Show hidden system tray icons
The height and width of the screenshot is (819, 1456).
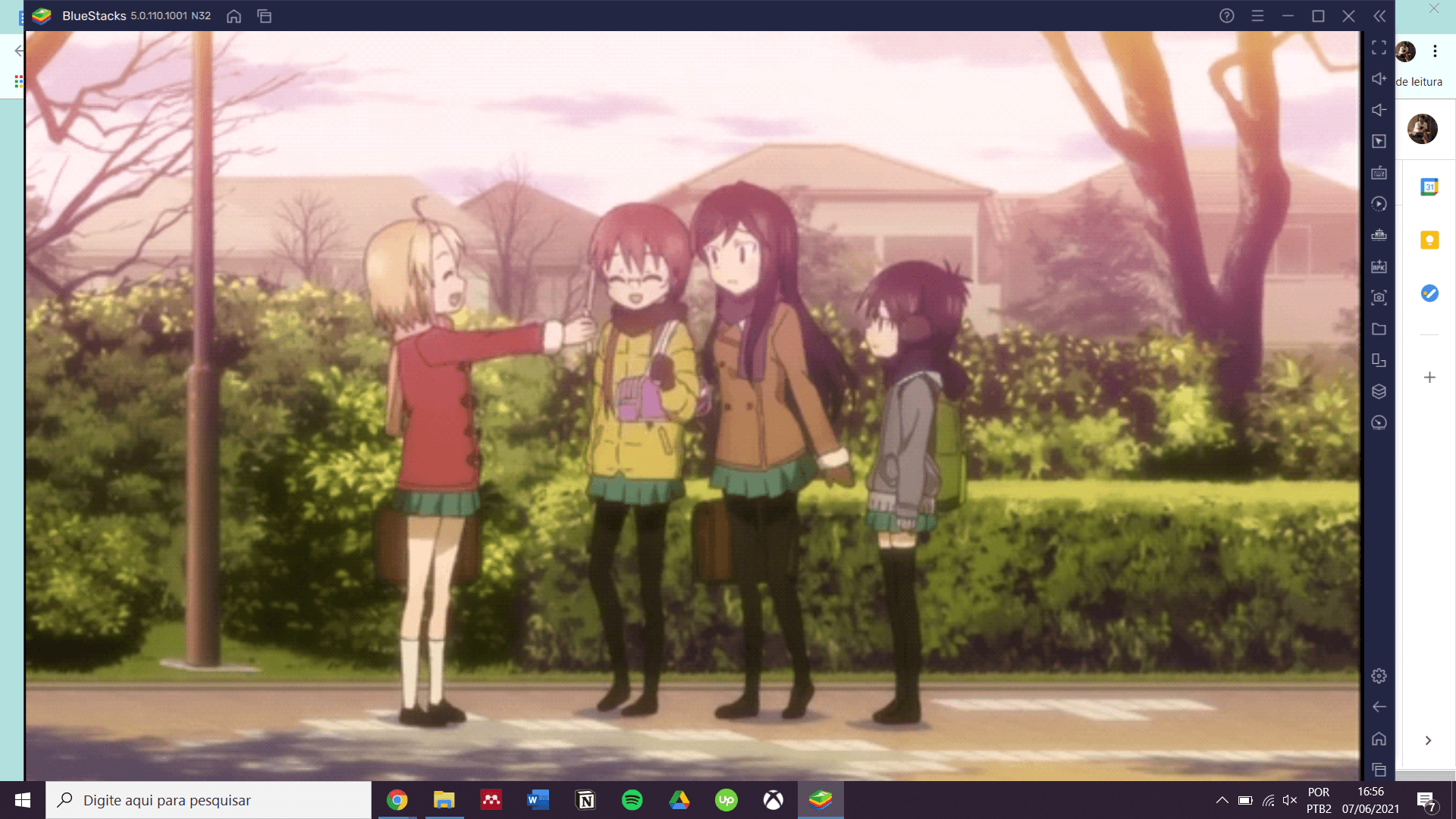[1222, 800]
